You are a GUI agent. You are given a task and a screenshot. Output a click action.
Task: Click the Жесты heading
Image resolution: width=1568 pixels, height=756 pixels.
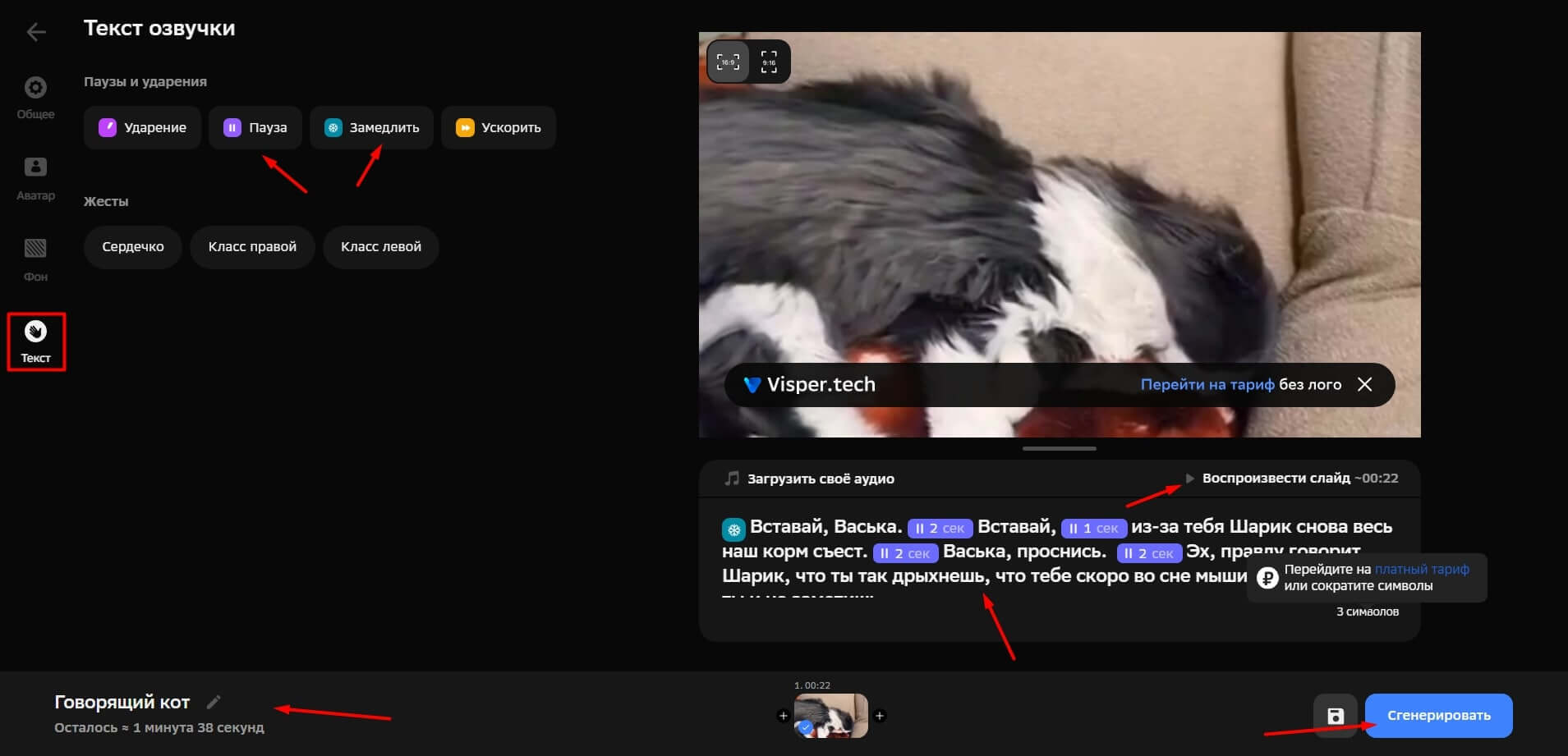(106, 201)
